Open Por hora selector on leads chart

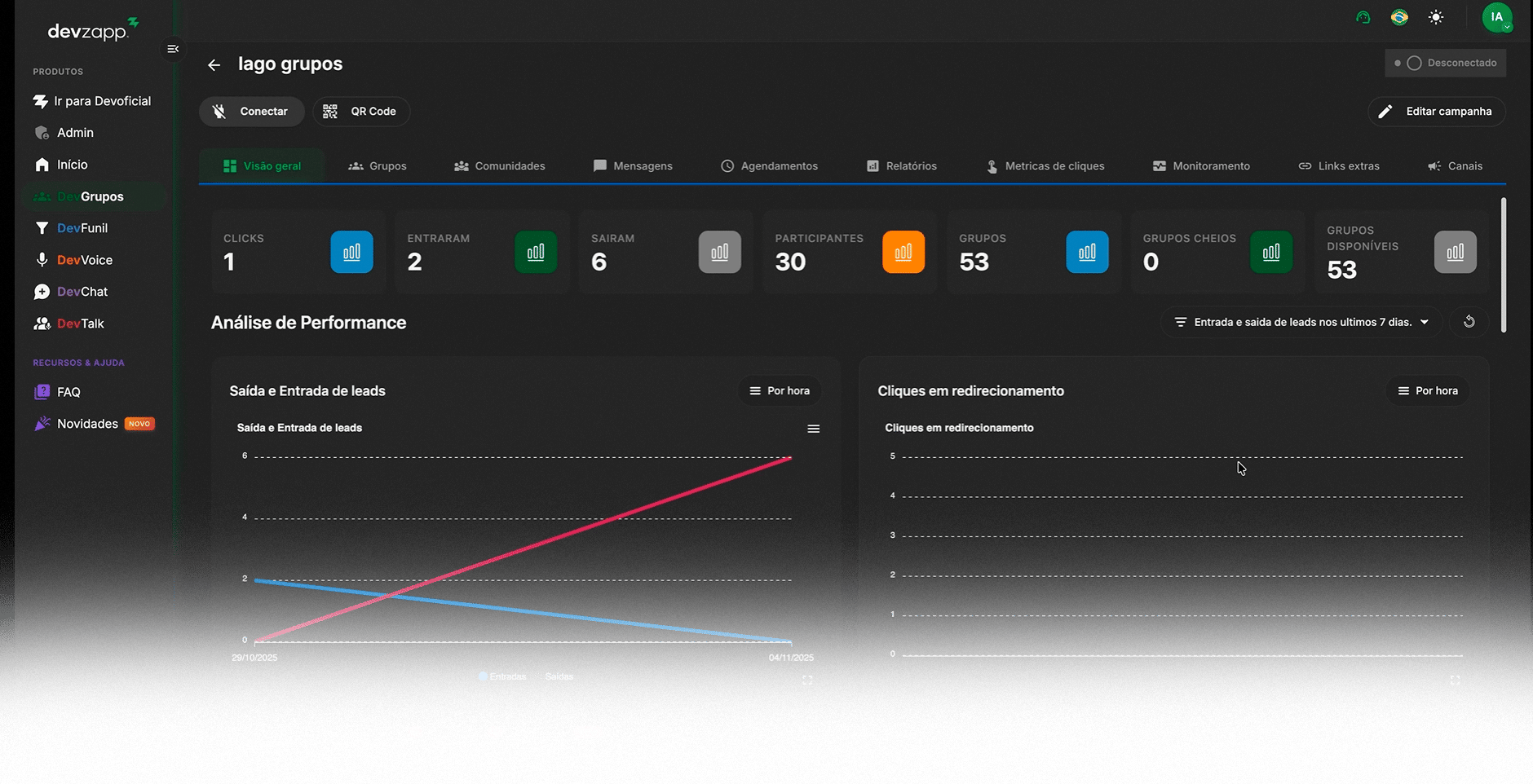780,391
